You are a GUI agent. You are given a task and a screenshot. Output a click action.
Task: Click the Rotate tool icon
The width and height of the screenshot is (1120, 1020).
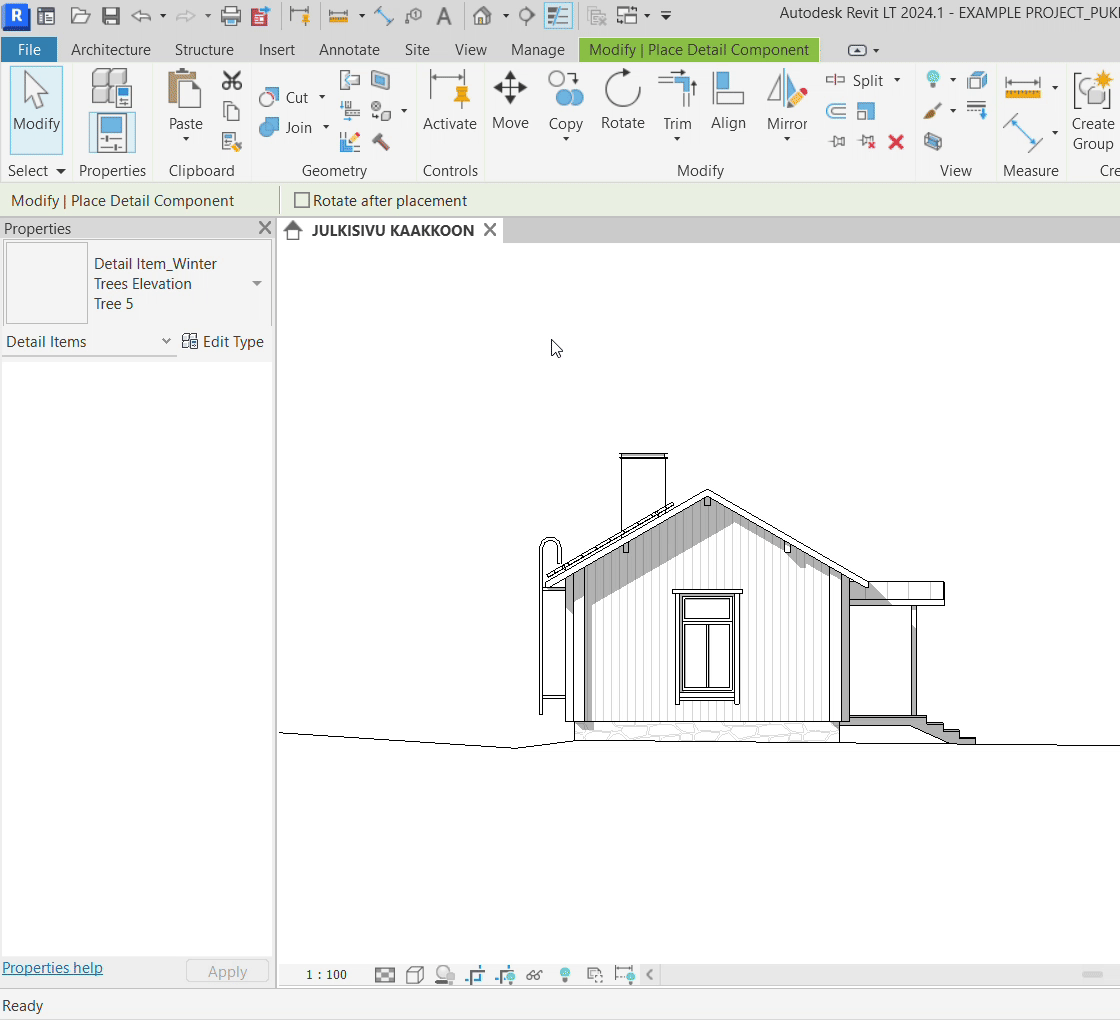coord(622,100)
